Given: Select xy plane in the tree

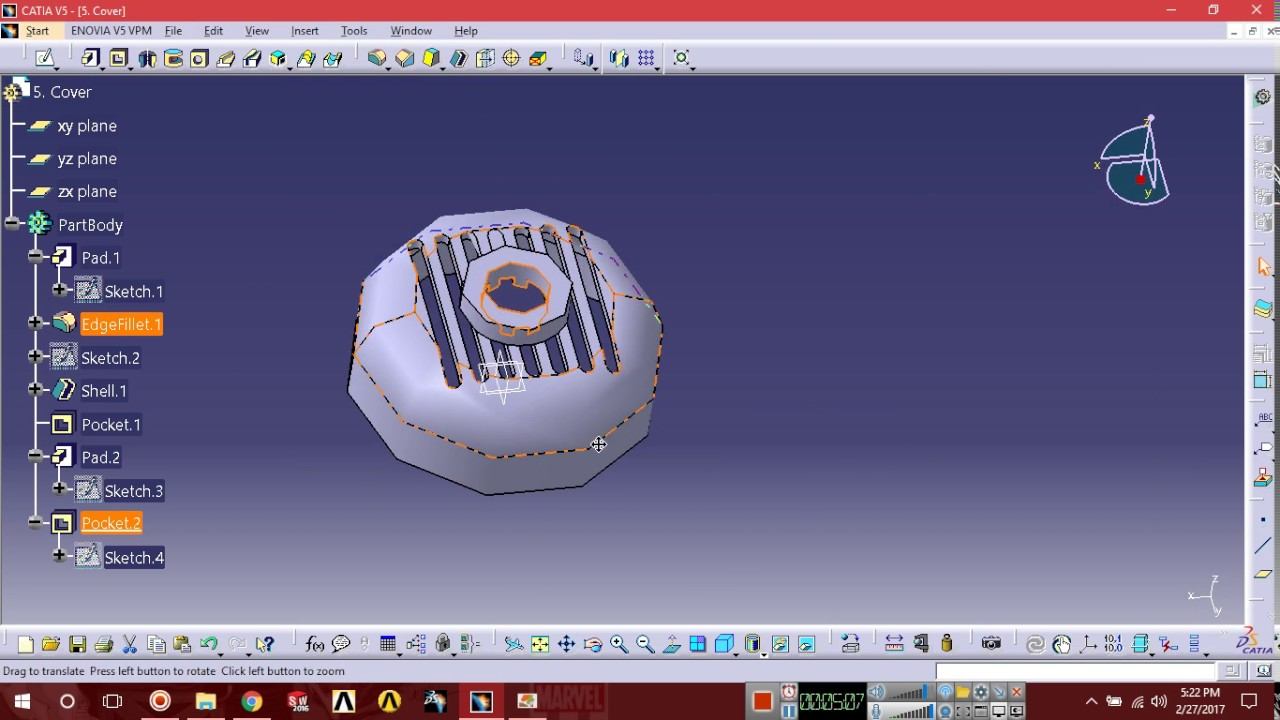Looking at the screenshot, I should pyautogui.click(x=87, y=126).
